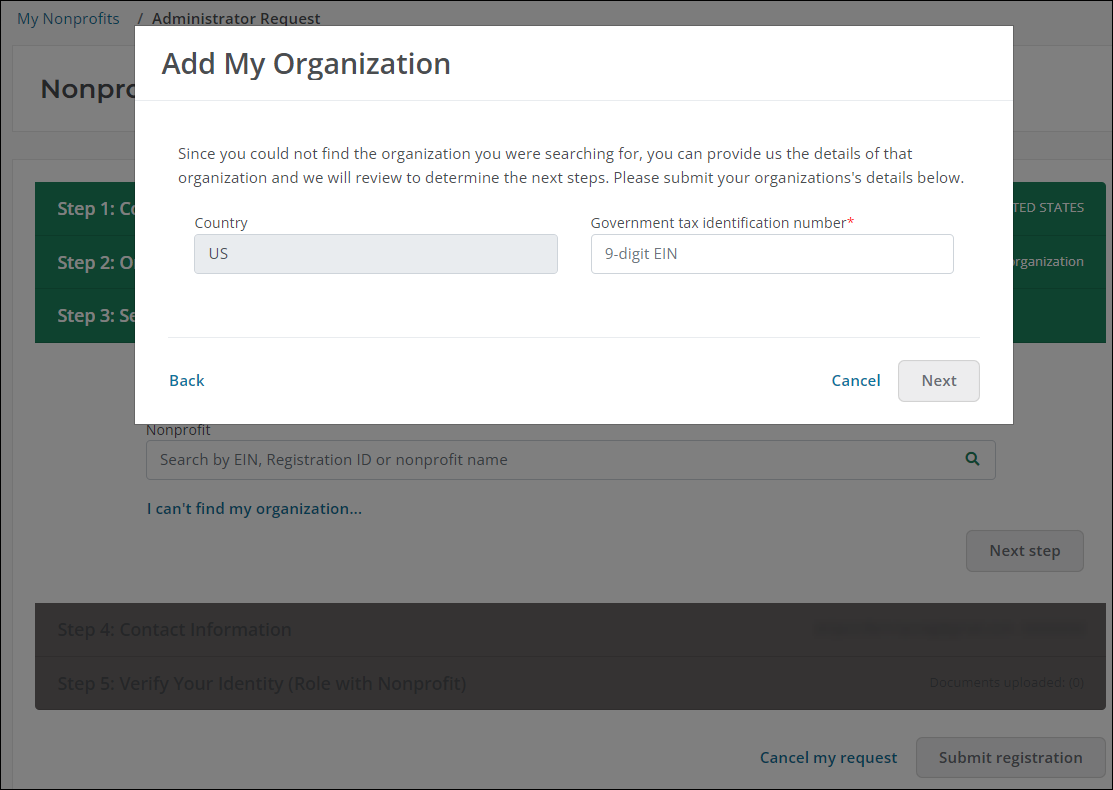The width and height of the screenshot is (1113, 790).
Task: Click the Government tax identification number label
Action: coord(720,223)
